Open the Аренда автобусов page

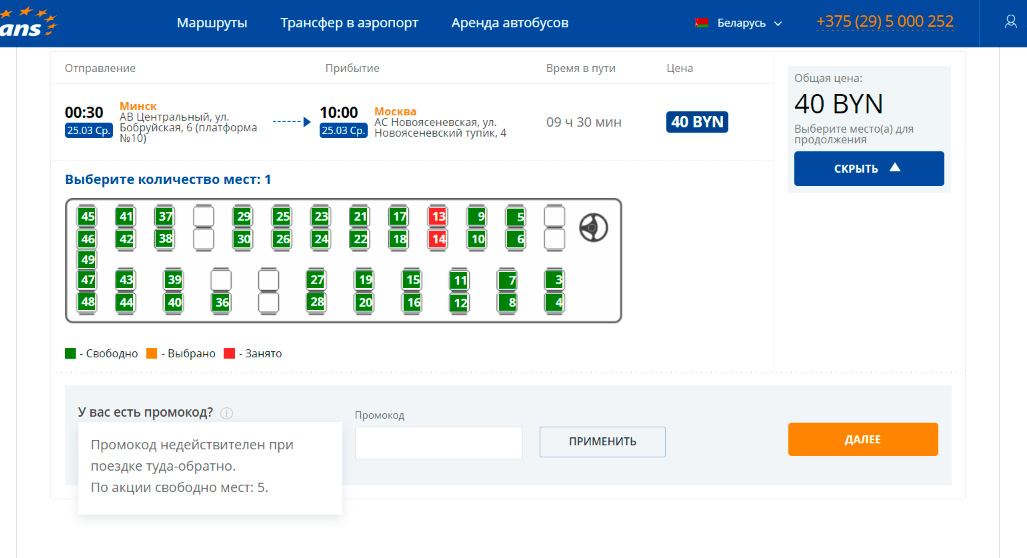tap(510, 22)
